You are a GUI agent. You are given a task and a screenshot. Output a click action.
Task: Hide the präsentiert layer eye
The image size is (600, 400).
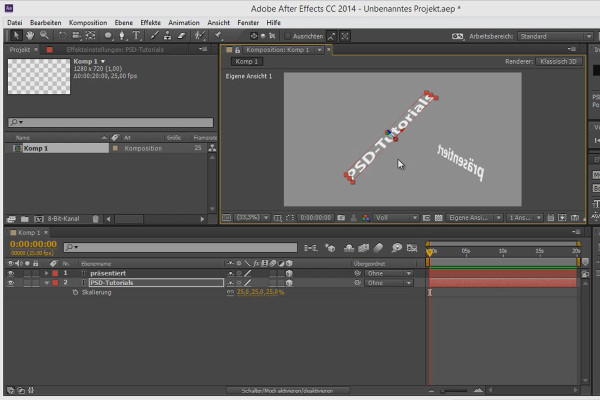10,273
